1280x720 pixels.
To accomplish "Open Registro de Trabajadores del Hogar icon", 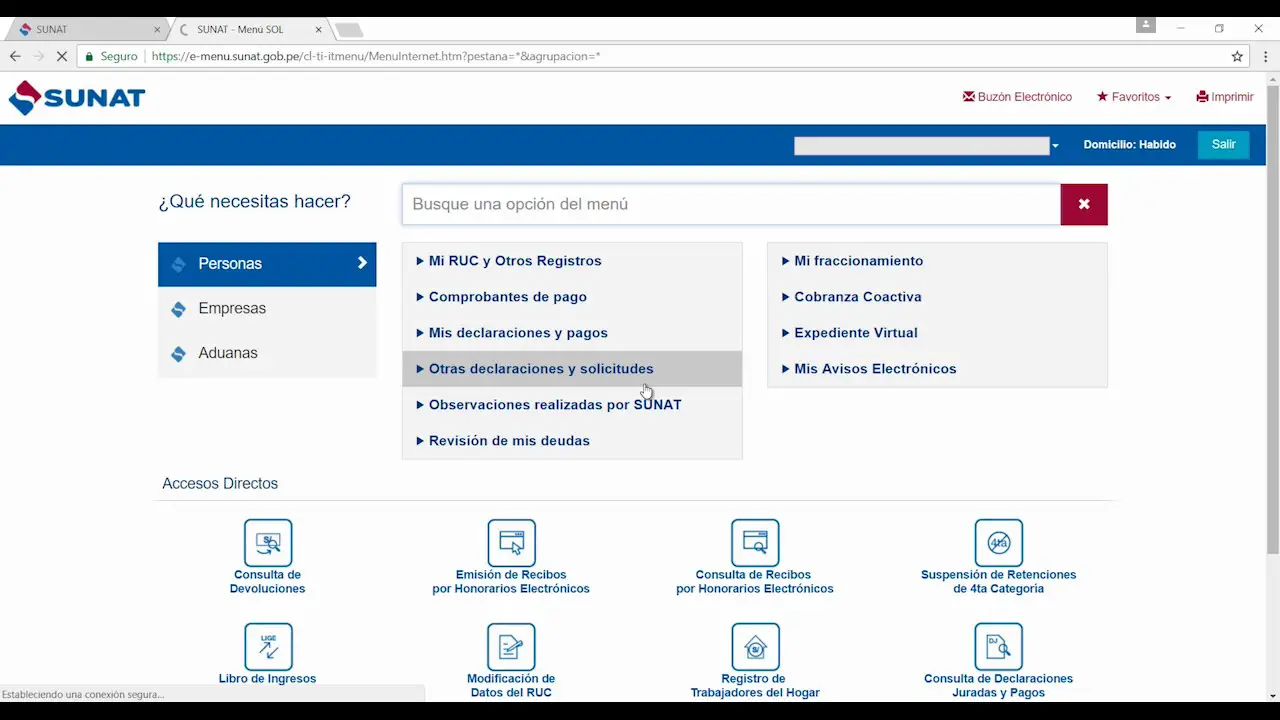I will [755, 647].
